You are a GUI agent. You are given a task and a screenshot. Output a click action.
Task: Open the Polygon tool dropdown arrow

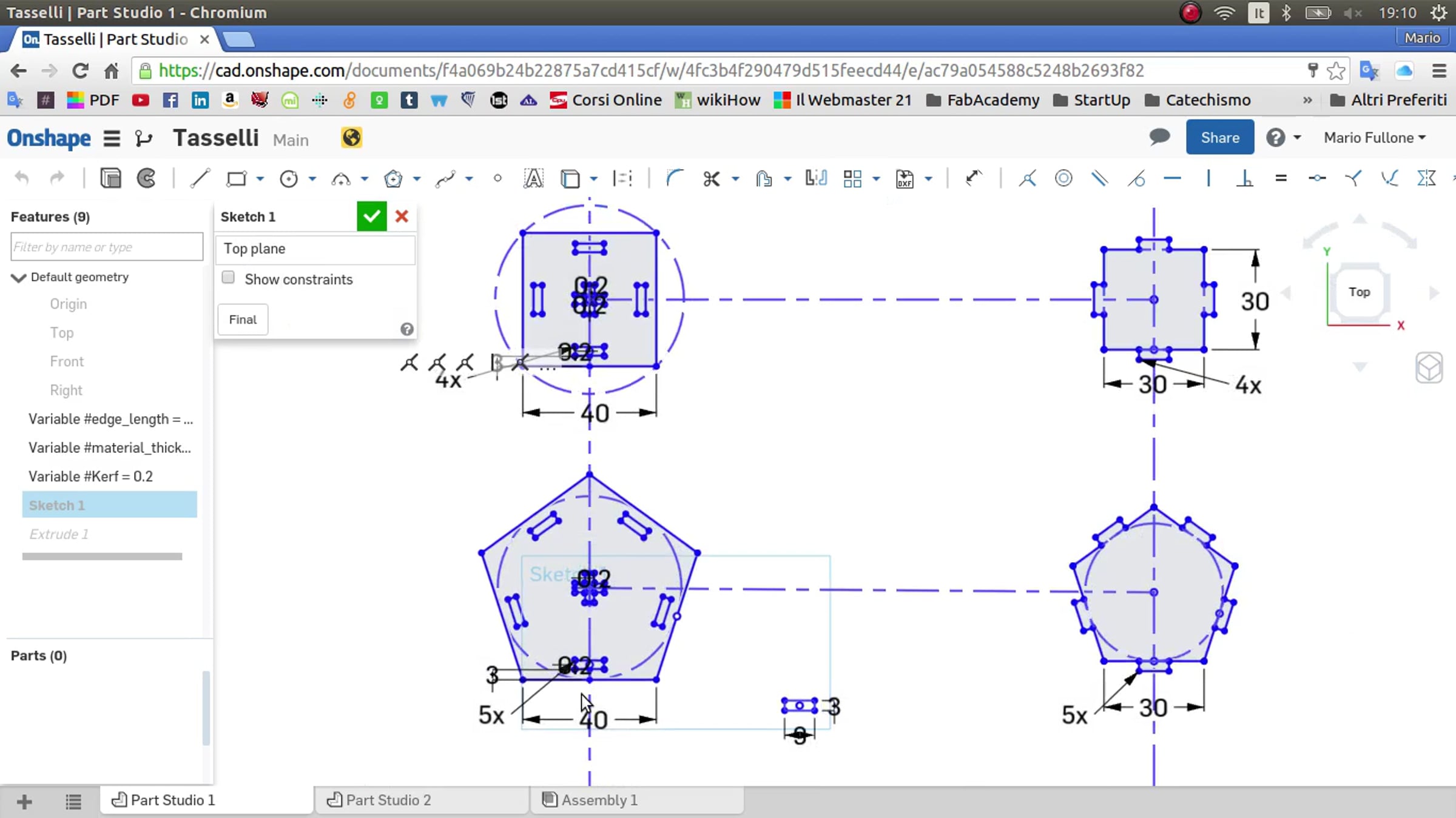(417, 179)
